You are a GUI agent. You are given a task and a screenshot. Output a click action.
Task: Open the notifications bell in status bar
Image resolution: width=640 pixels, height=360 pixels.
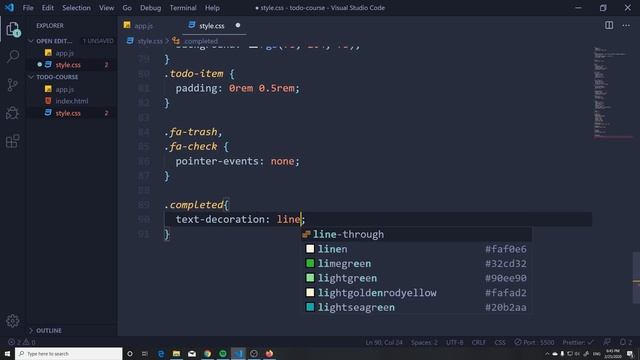625,342
